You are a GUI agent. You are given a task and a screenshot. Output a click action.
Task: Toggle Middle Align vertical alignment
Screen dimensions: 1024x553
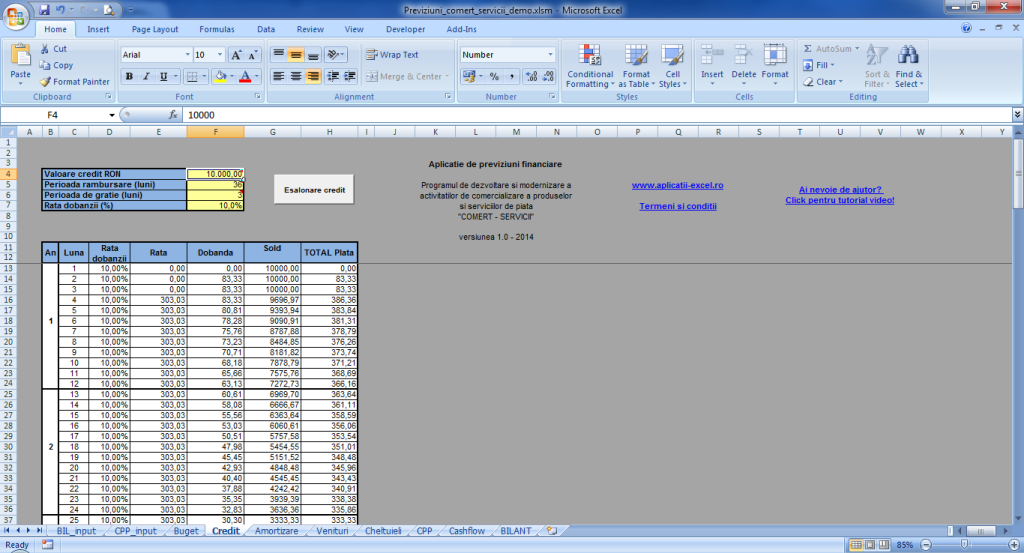pos(296,55)
